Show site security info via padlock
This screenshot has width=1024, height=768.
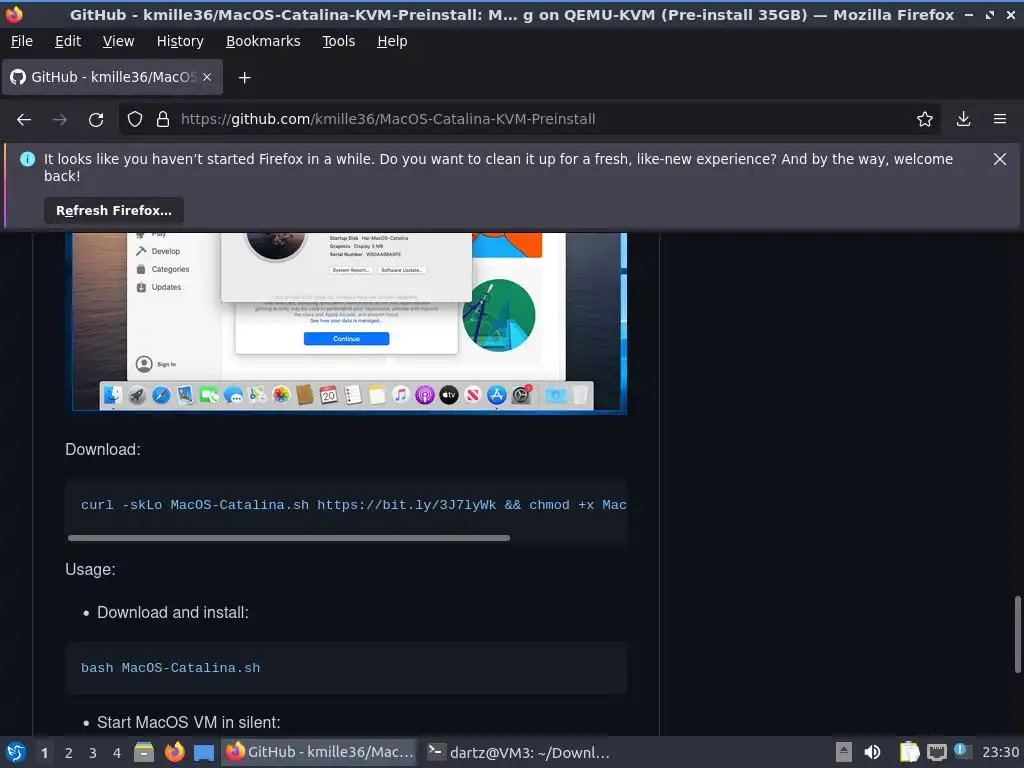pyautogui.click(x=163, y=120)
